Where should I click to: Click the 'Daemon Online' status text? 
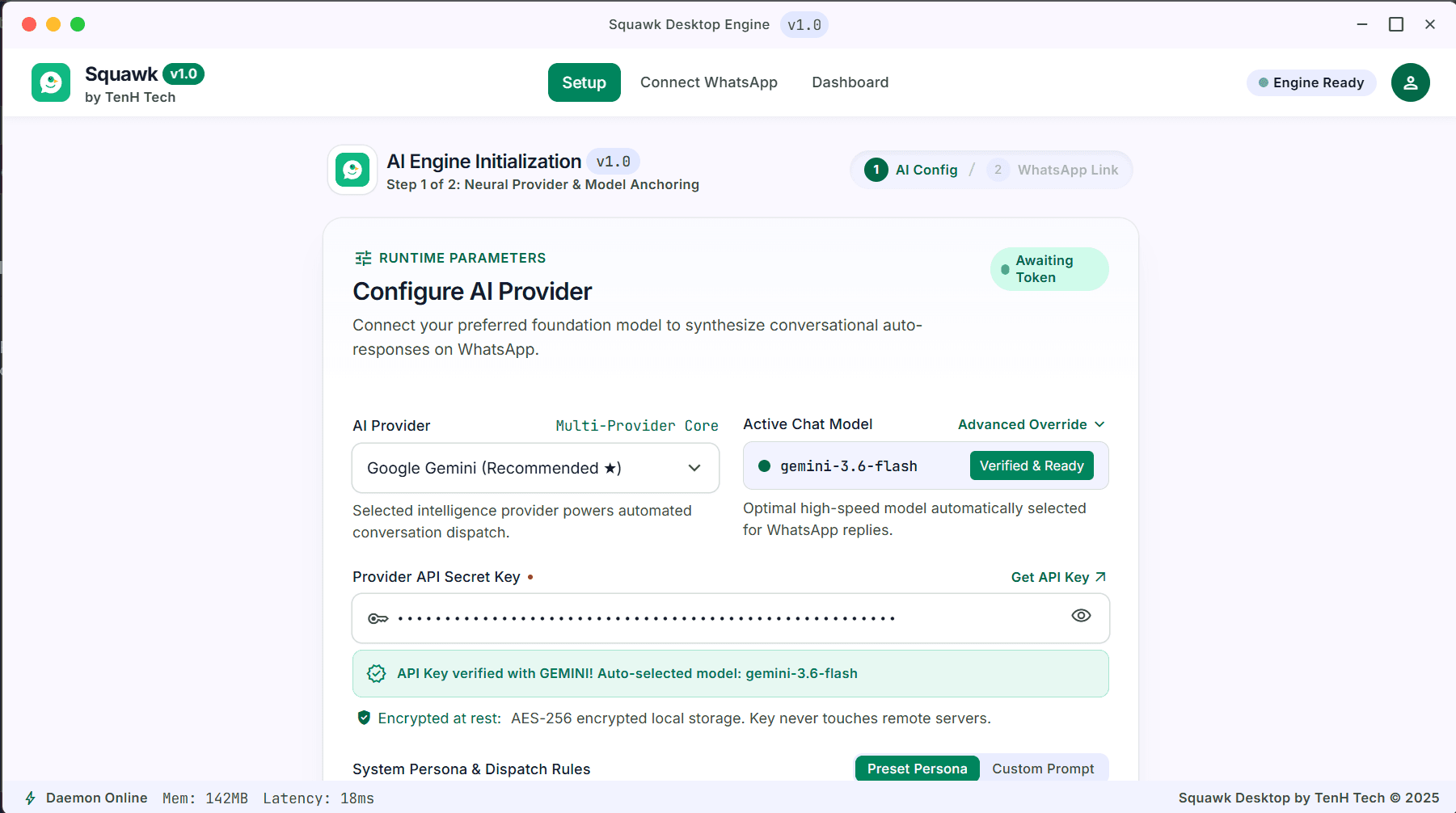[x=97, y=798]
